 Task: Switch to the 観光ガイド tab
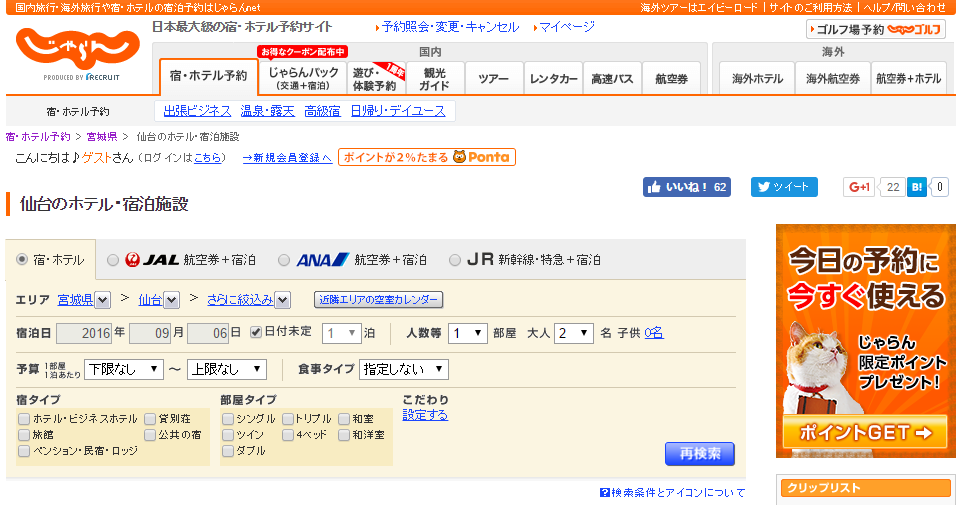click(x=434, y=78)
